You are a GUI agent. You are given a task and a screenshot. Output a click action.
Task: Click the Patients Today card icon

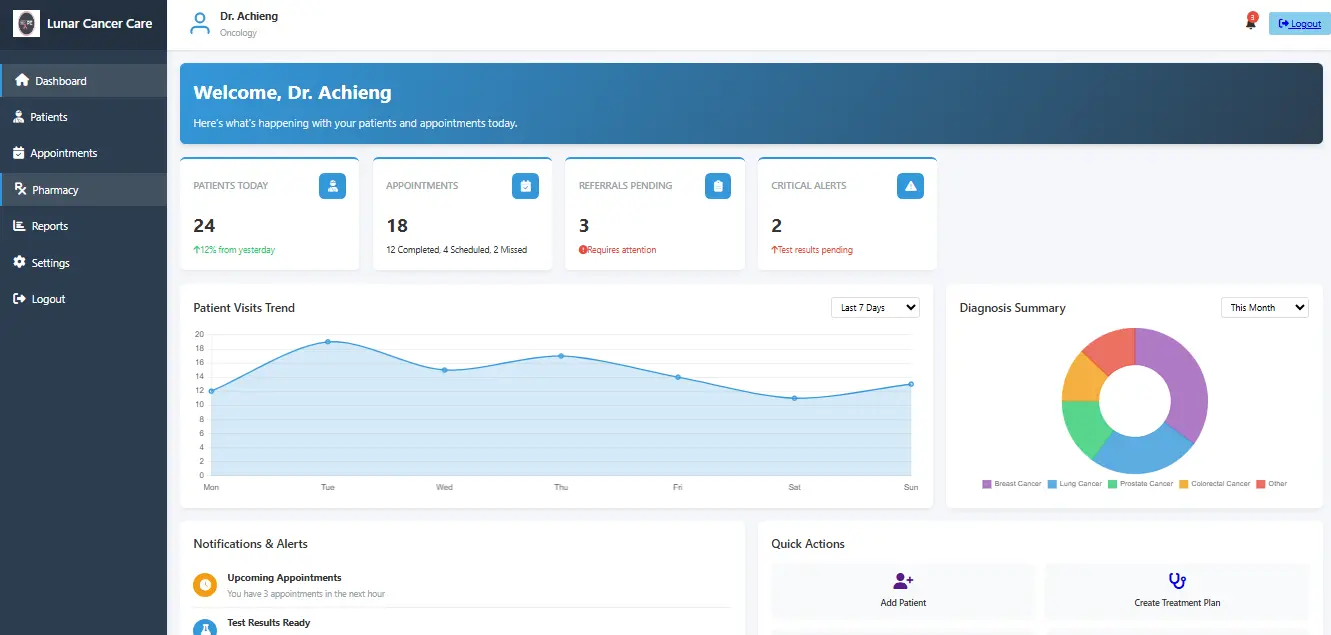point(332,186)
